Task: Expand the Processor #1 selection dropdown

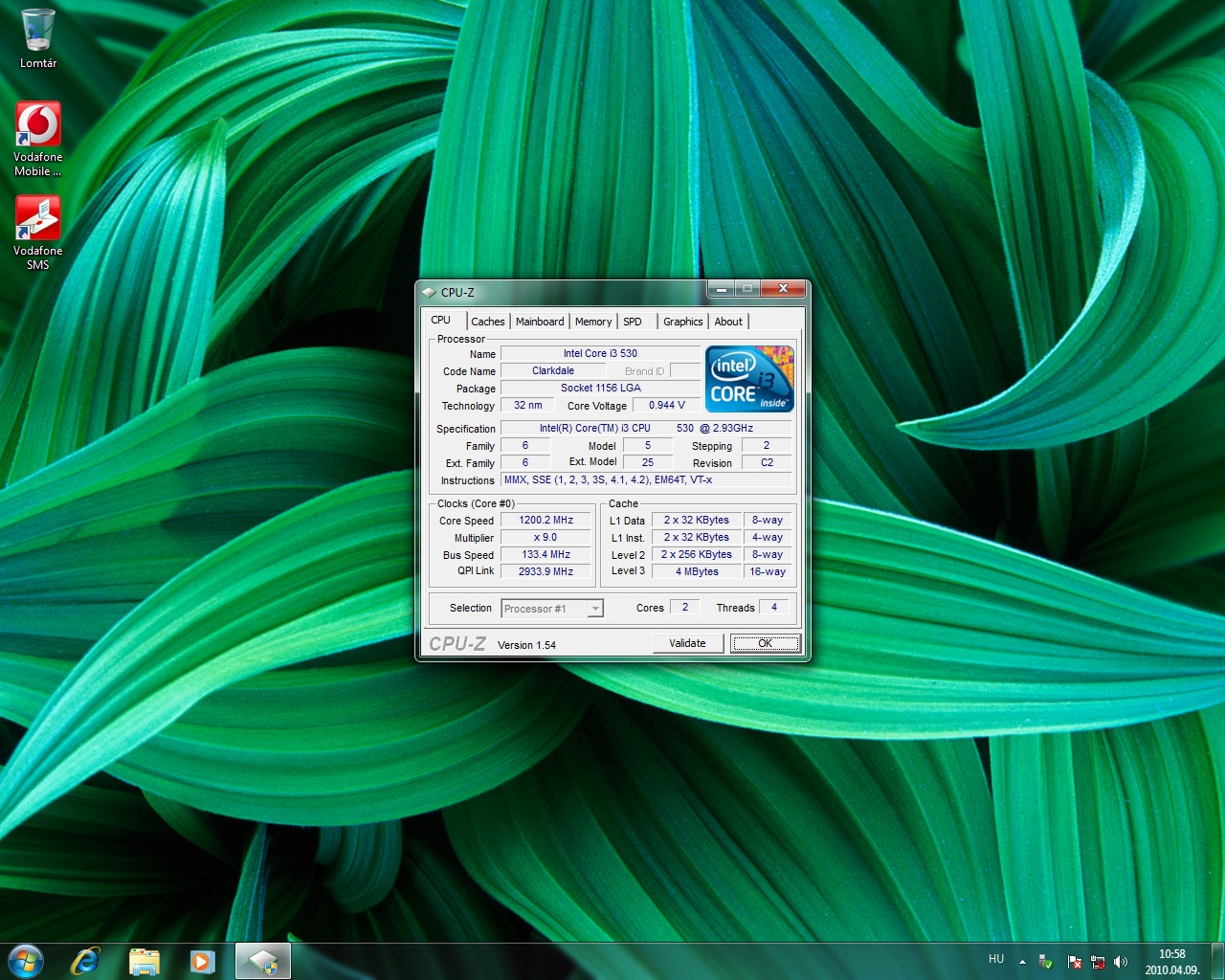Action: tap(595, 609)
